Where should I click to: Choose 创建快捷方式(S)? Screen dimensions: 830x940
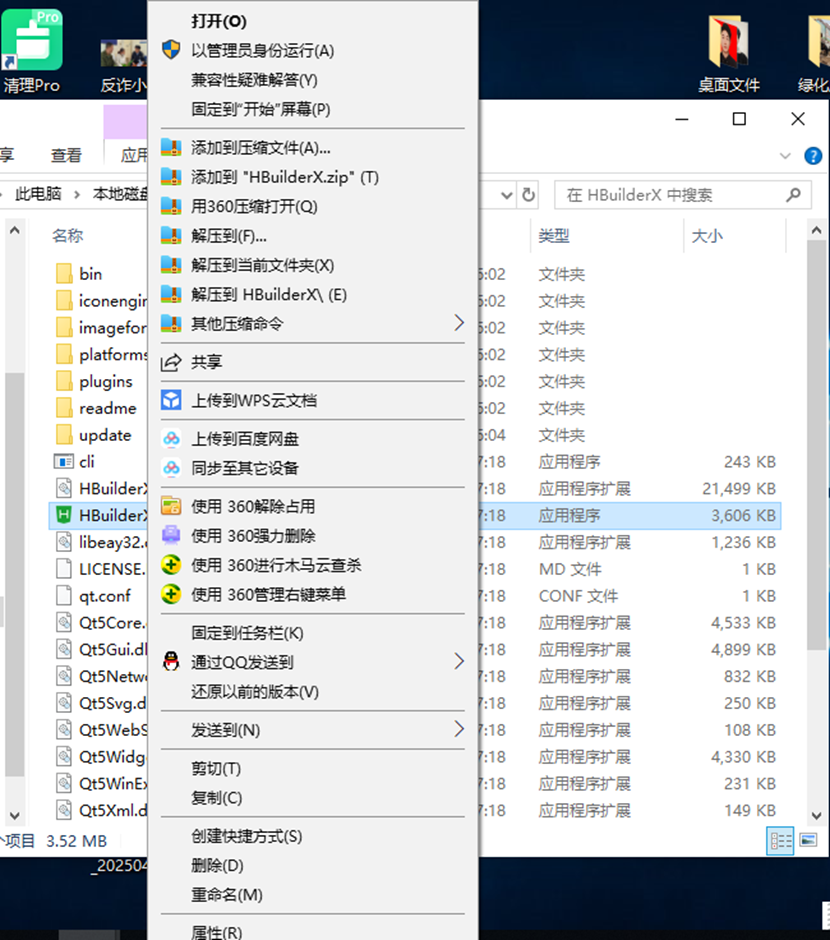coord(246,836)
